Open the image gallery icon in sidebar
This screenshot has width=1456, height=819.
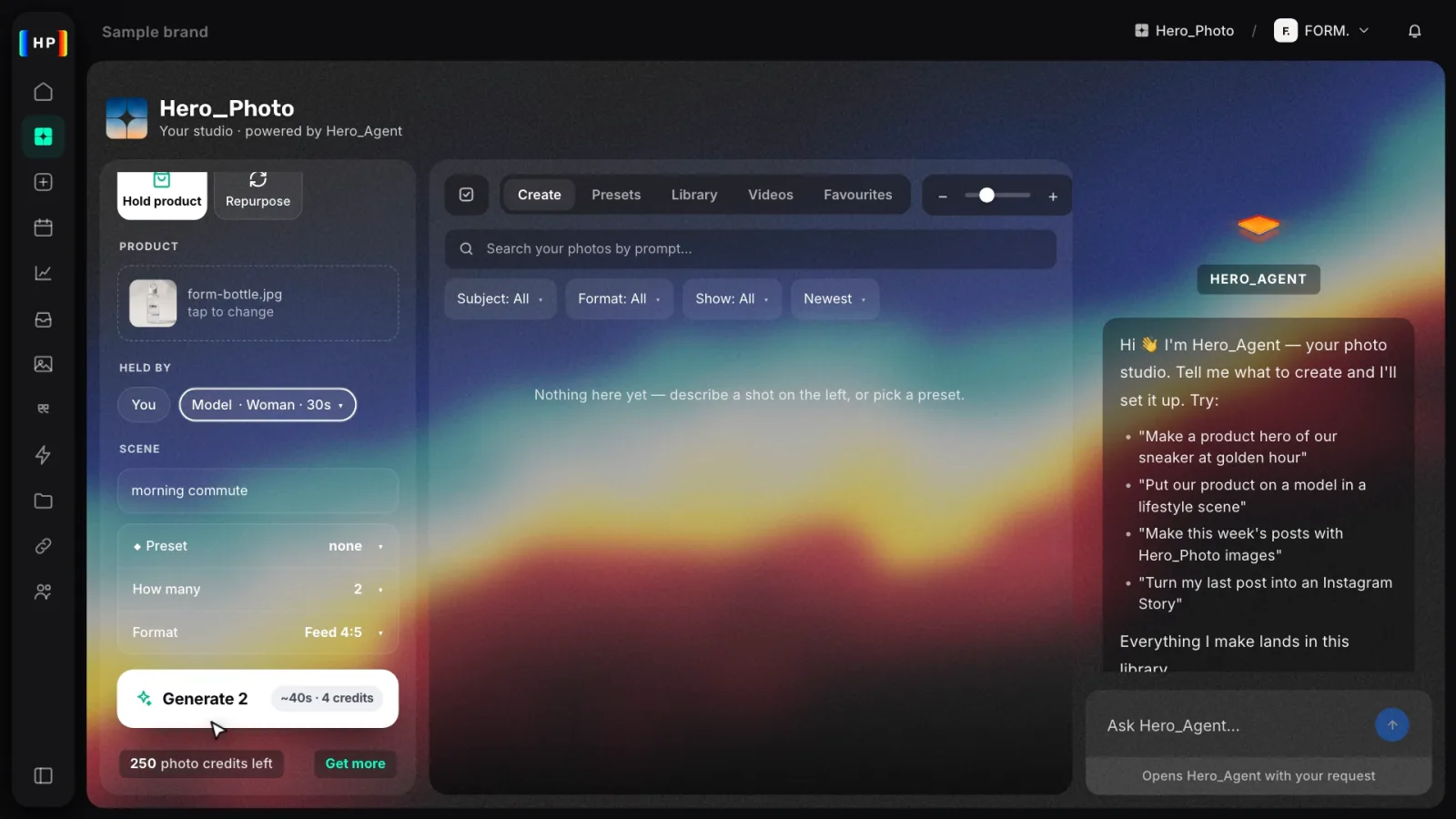[43, 364]
